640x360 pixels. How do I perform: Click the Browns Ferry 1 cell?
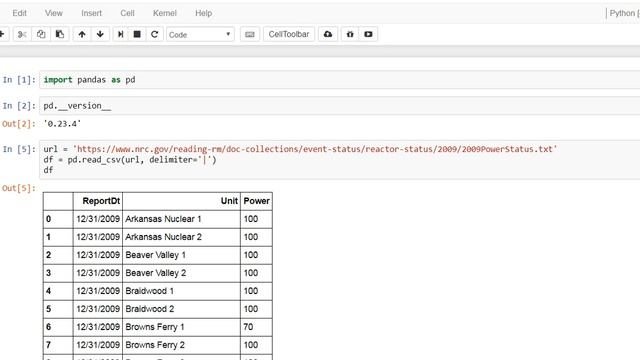click(x=182, y=327)
